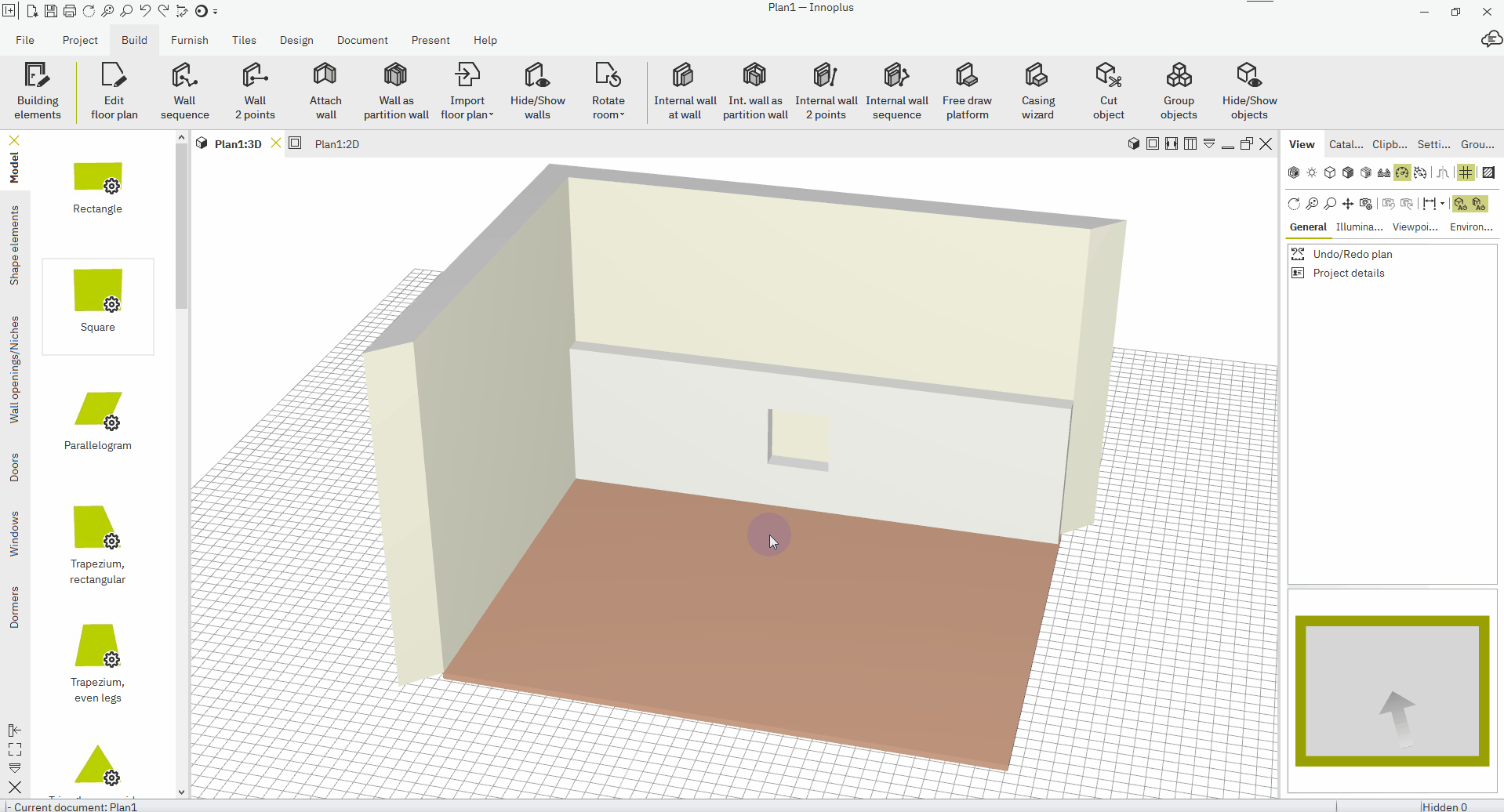This screenshot has height=812, width=1504.
Task: Launch the Casing wizard
Action: [x=1037, y=89]
